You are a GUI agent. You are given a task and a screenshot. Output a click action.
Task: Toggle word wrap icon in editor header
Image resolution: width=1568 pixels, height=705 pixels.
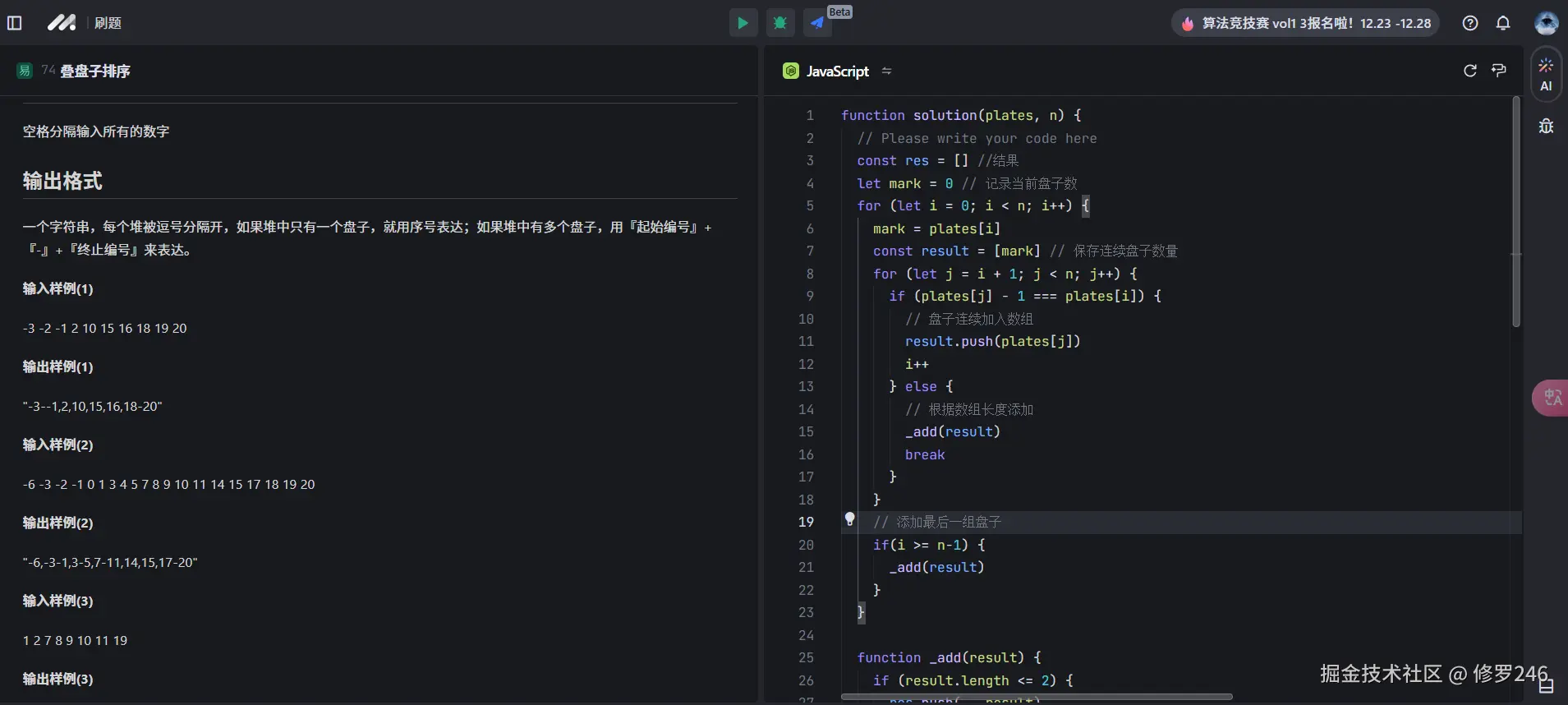[x=1499, y=71]
